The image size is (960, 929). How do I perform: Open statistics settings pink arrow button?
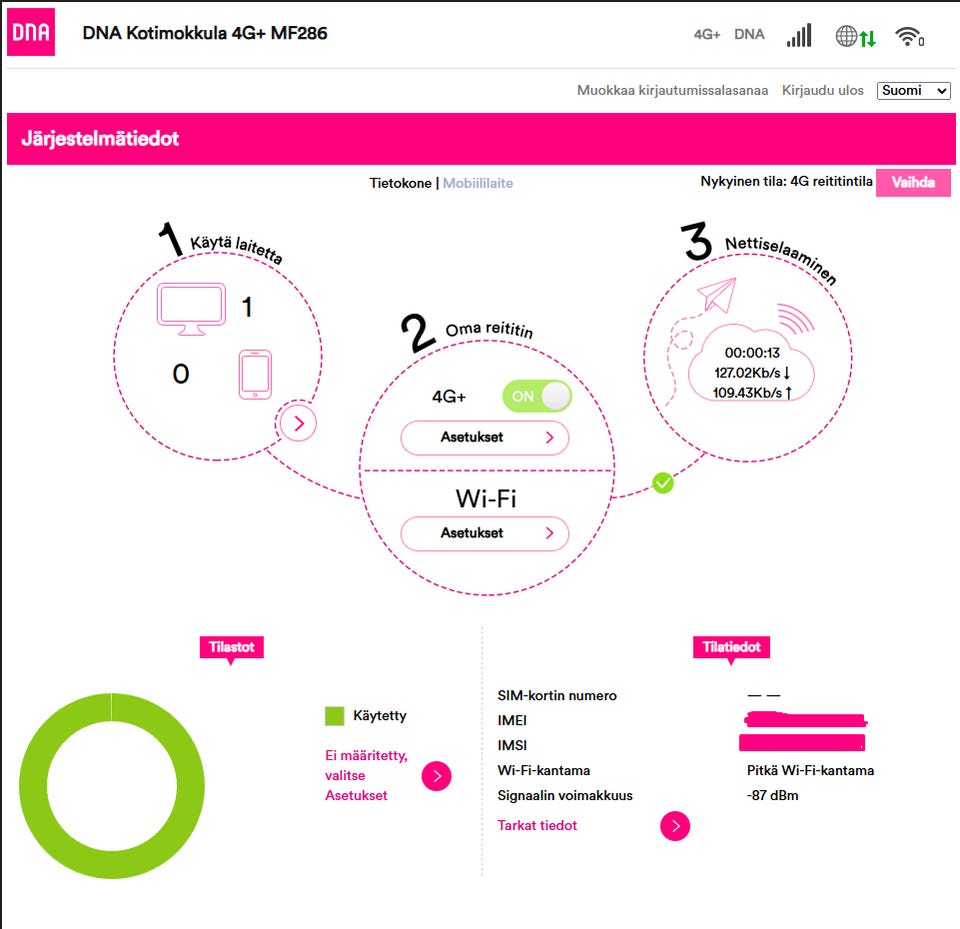[437, 776]
